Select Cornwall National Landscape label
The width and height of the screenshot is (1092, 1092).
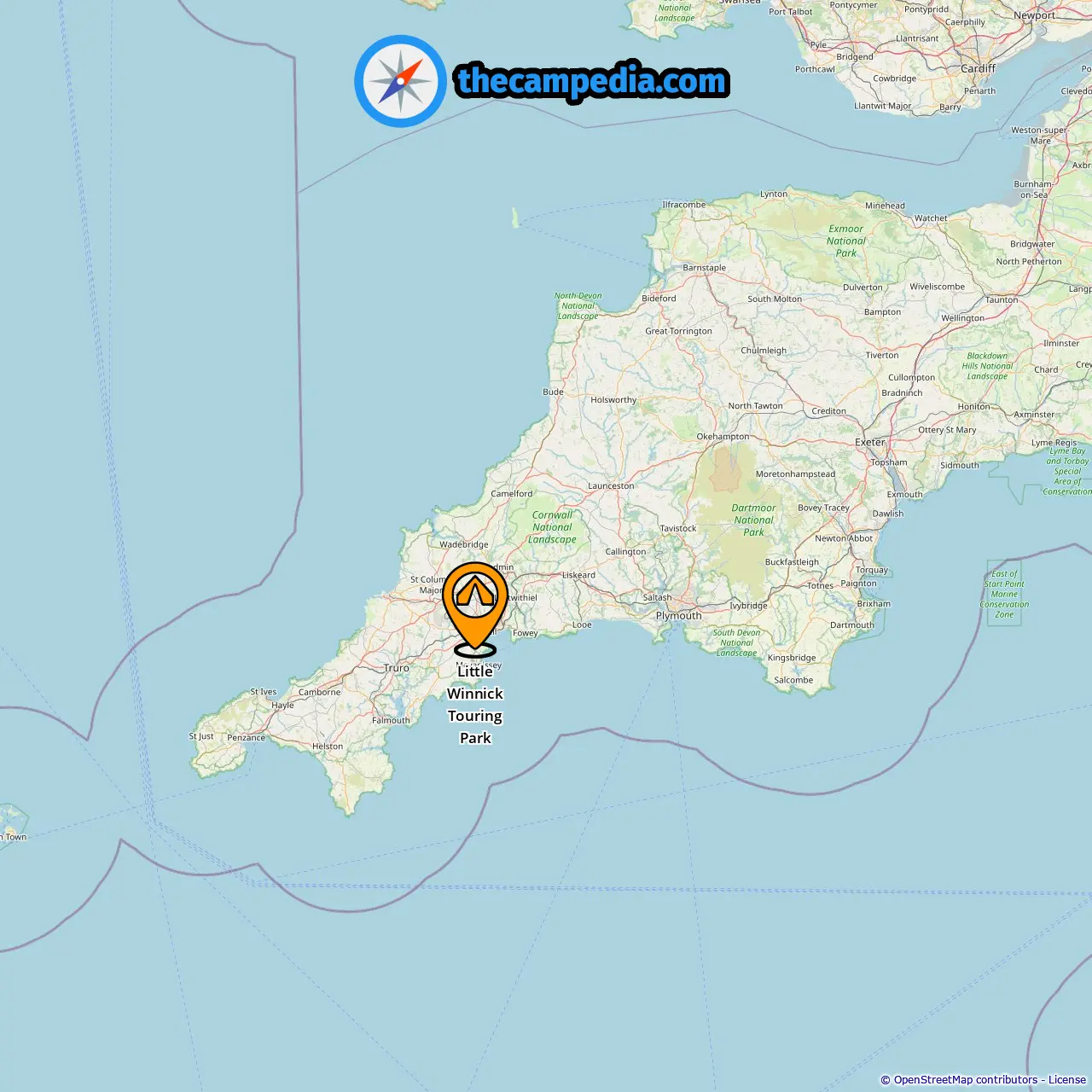point(553,527)
